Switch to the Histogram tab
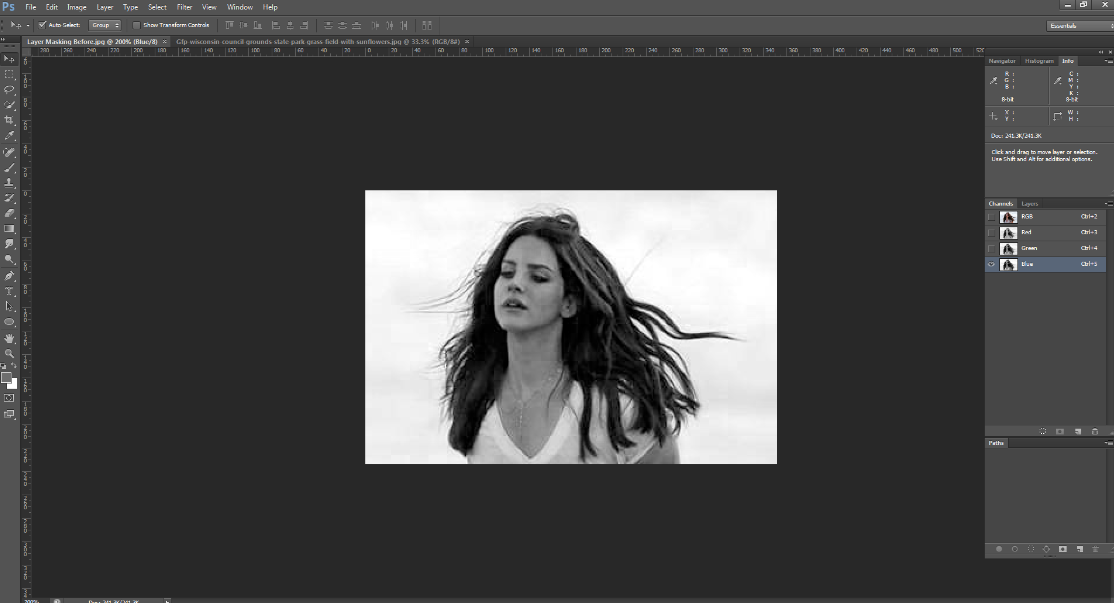Viewport: 1114px width, 603px height. (x=1040, y=61)
